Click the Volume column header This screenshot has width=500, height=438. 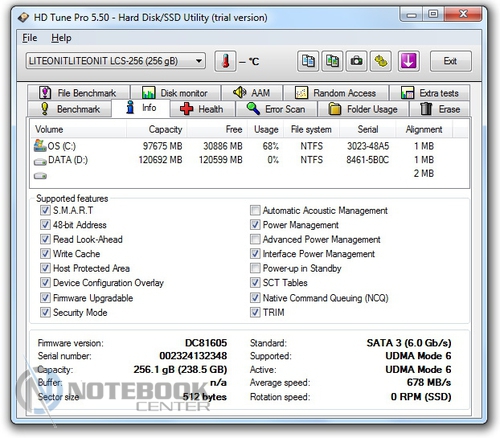[78, 129]
